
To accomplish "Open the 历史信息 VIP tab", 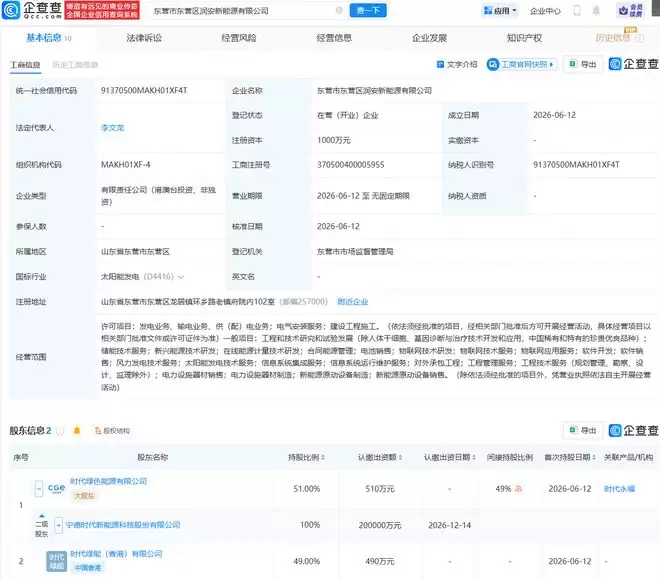I will 613,38.
